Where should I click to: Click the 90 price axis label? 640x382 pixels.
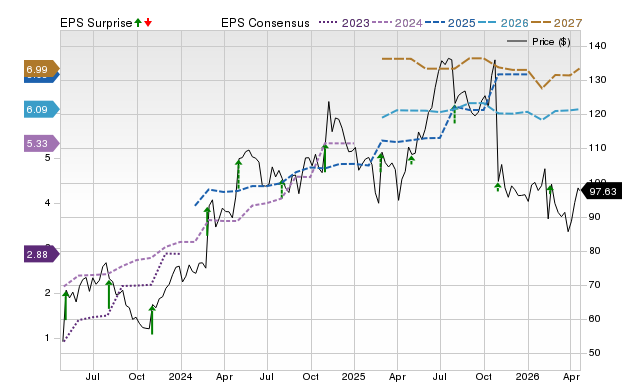594,217
